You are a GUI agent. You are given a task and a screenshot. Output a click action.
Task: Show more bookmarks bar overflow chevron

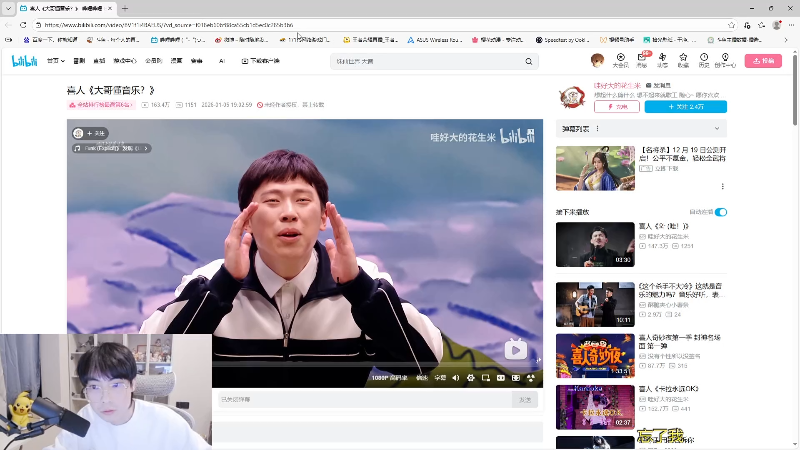click(786, 39)
